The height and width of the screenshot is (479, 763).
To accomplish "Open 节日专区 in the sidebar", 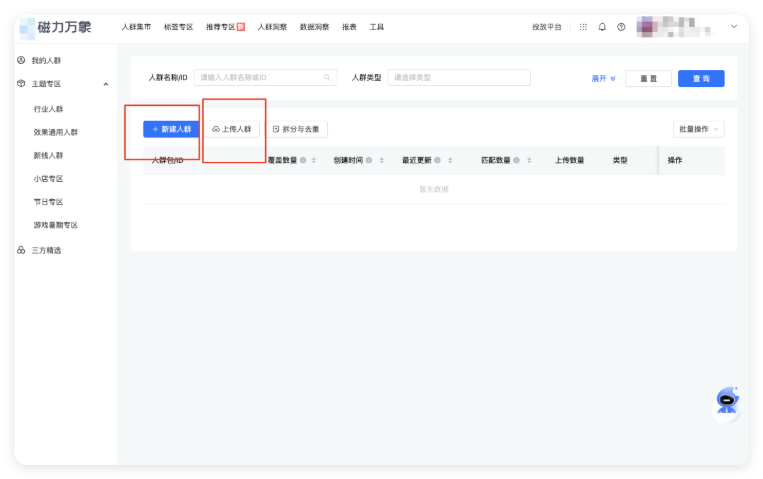I will (x=48, y=202).
